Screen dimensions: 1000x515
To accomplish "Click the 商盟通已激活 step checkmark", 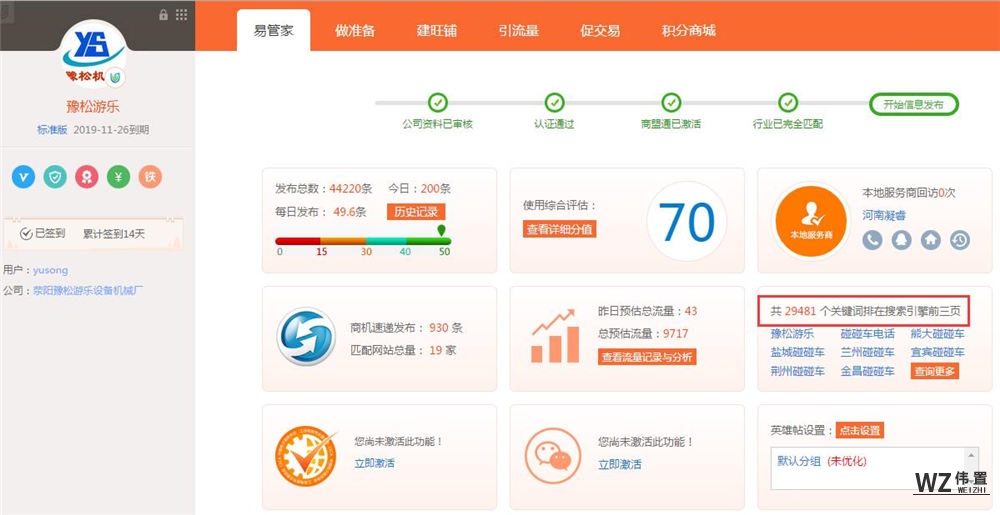I will point(671,102).
